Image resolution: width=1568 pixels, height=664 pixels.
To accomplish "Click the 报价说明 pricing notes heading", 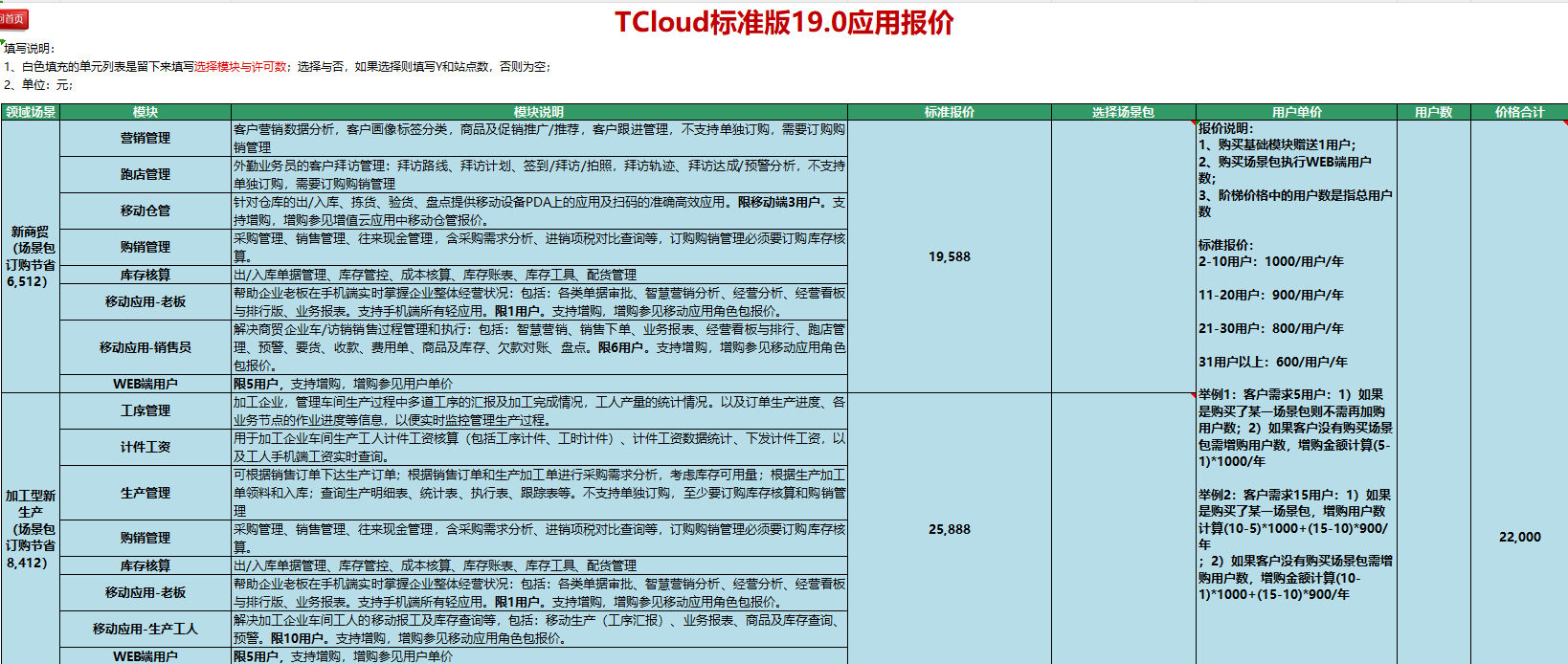I will 1226,128.
